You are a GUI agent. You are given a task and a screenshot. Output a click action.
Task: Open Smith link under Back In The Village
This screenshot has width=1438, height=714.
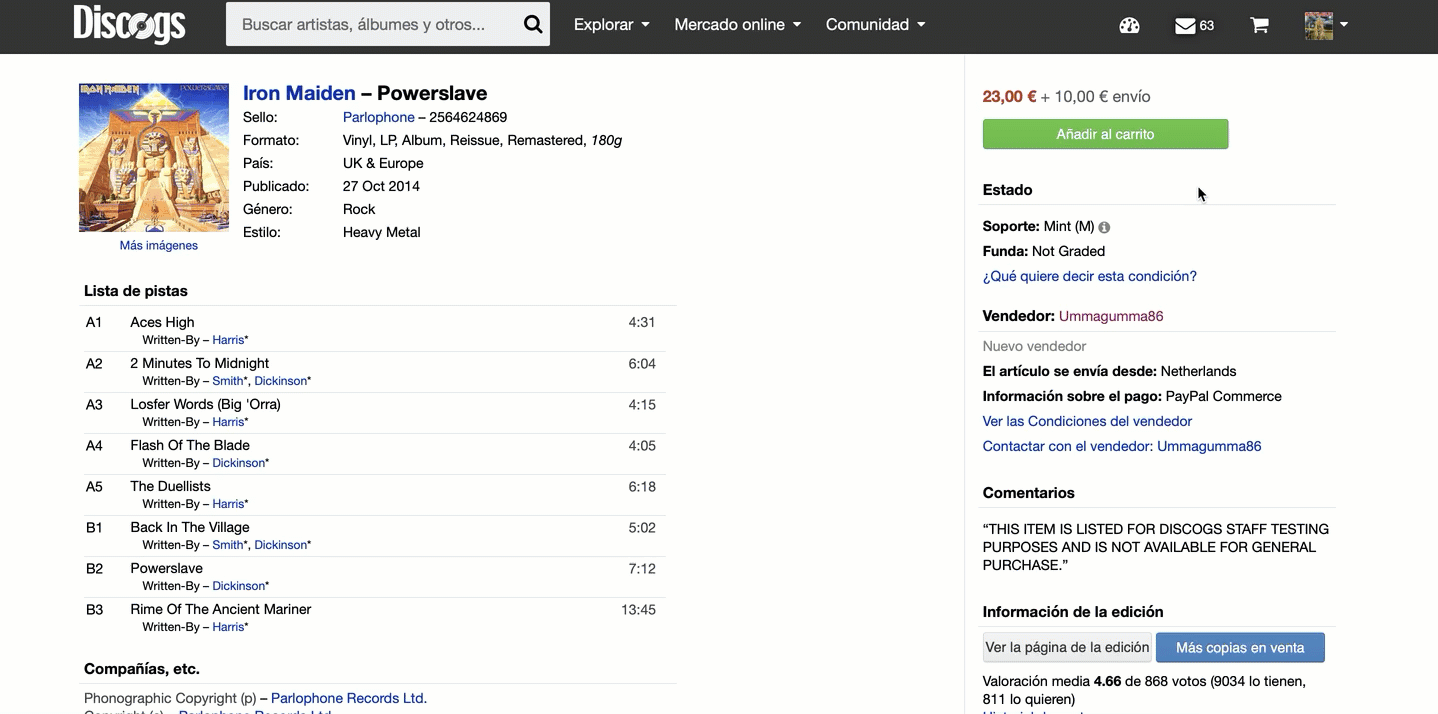228,545
